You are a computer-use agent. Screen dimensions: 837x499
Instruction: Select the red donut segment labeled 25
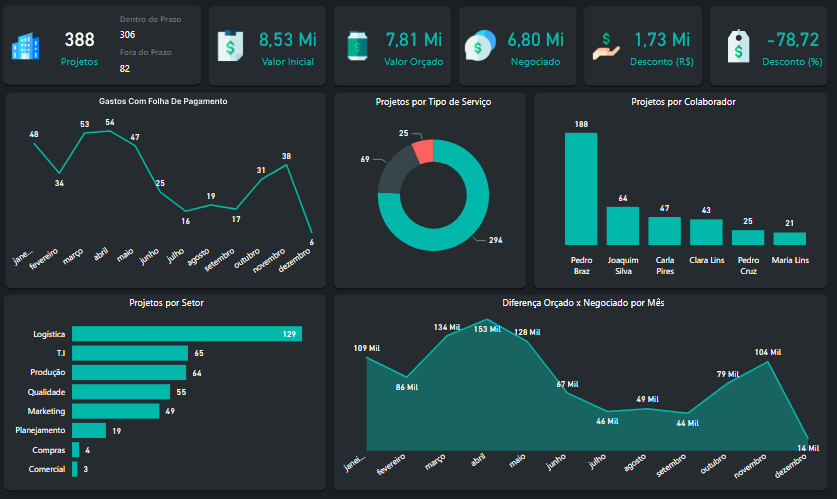pos(423,151)
